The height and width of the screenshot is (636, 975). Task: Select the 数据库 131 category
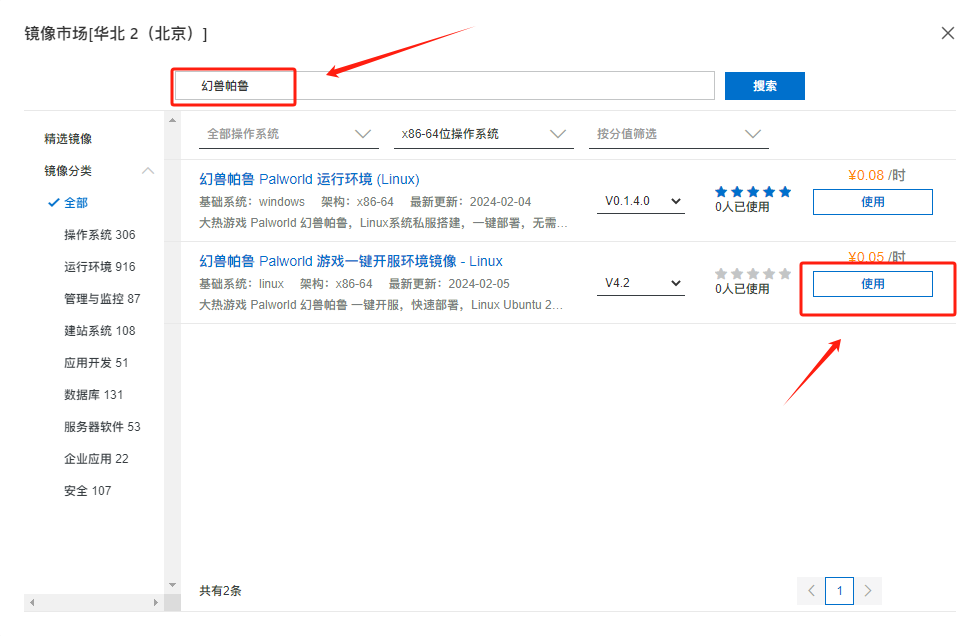[93, 395]
